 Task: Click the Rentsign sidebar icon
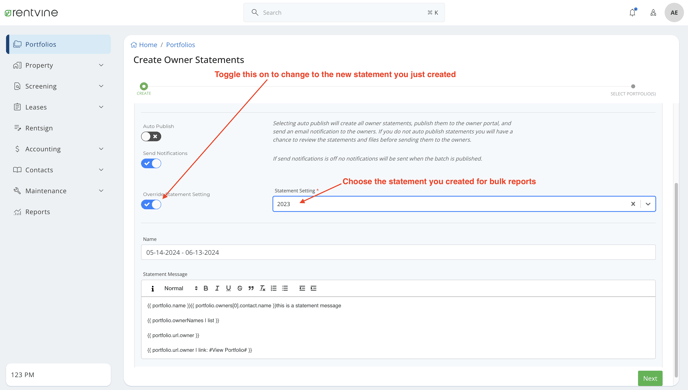(17, 128)
